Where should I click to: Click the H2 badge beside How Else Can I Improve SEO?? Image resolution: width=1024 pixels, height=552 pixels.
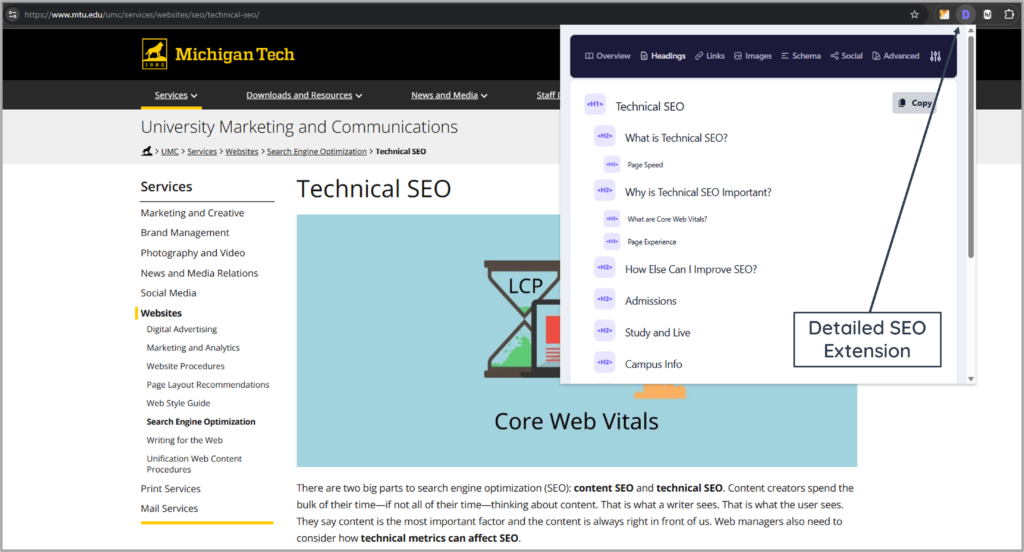605,268
